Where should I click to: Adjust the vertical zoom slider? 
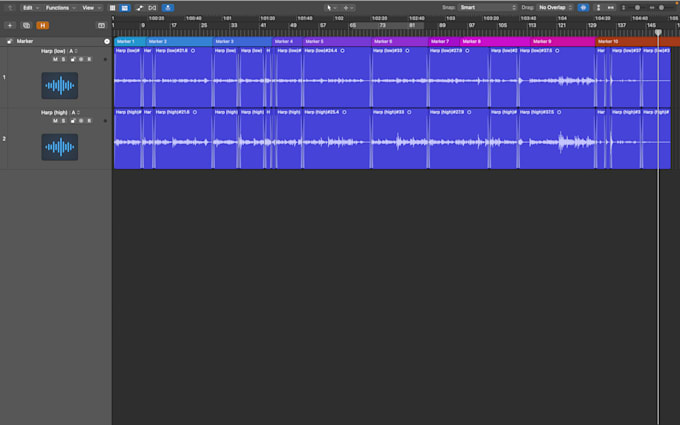637,7
